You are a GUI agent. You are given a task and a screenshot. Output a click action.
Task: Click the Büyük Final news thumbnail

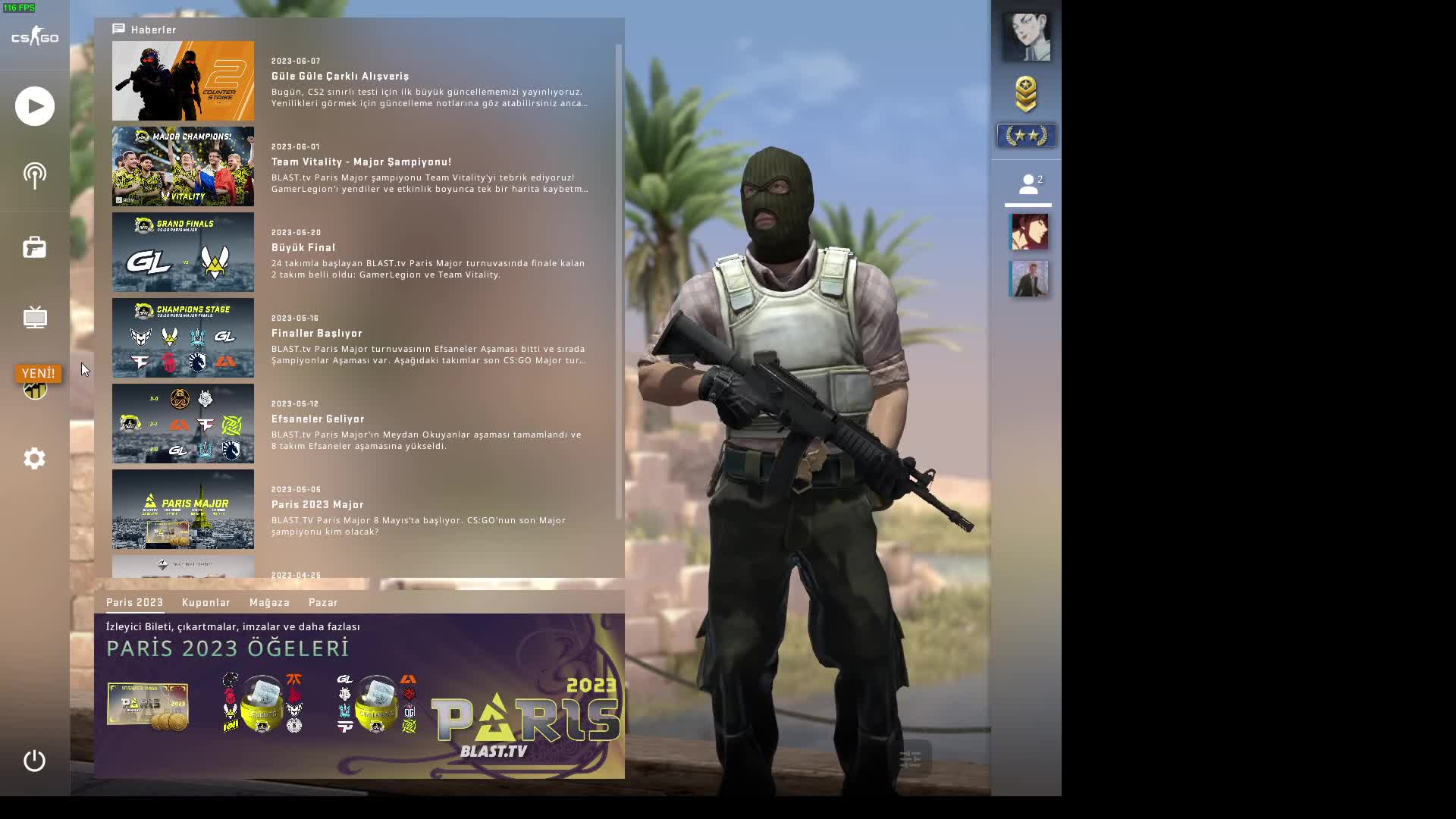[x=184, y=253]
